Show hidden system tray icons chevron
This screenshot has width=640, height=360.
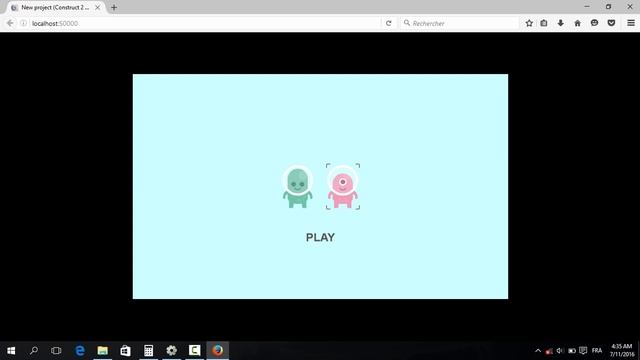click(538, 351)
